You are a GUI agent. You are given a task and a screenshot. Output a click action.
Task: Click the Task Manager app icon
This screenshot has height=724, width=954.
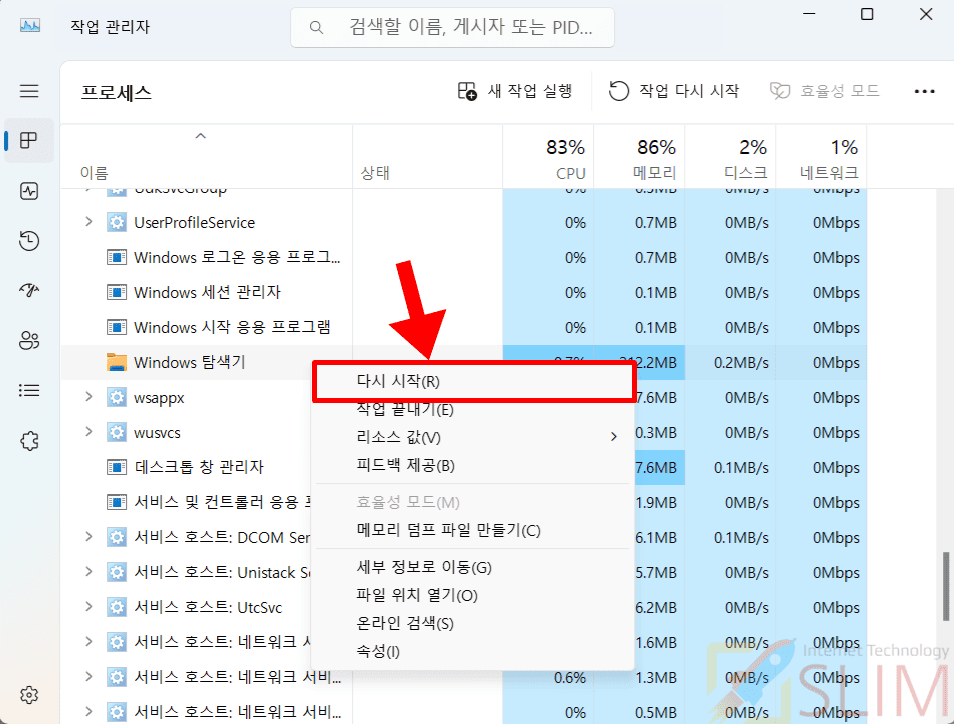coord(30,26)
